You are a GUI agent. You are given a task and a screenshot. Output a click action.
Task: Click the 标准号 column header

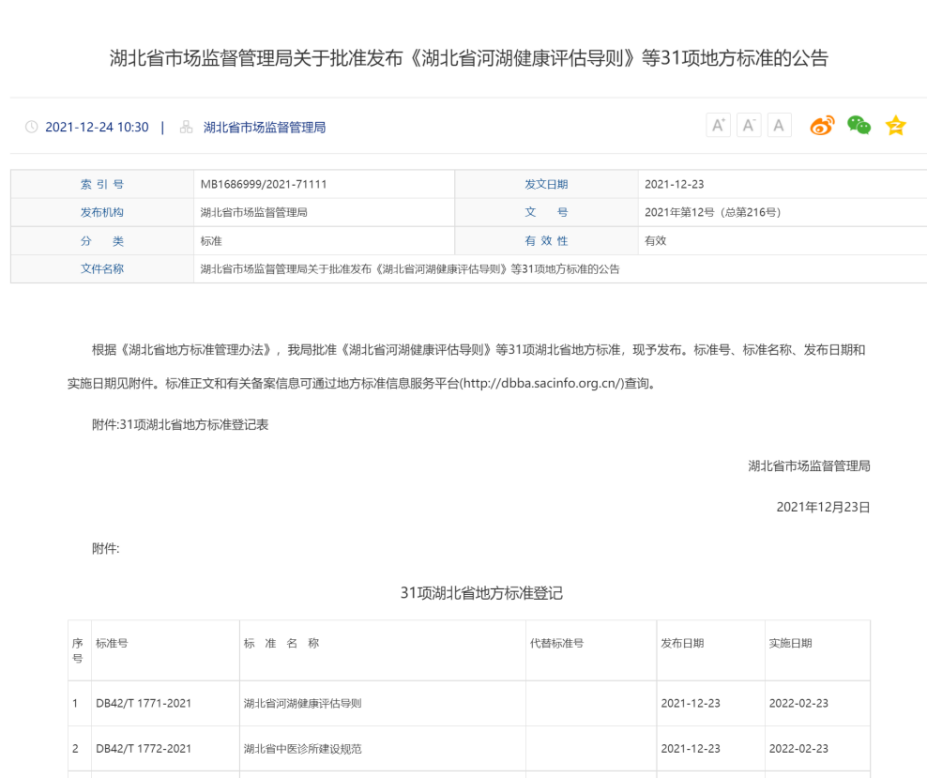112,643
